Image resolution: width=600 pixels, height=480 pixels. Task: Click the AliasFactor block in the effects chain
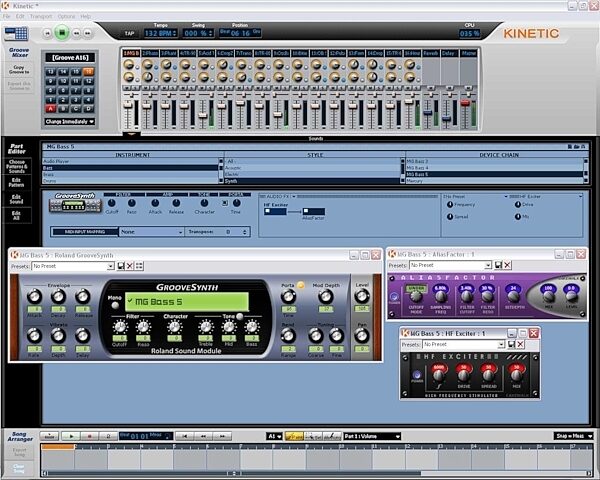coord(314,211)
